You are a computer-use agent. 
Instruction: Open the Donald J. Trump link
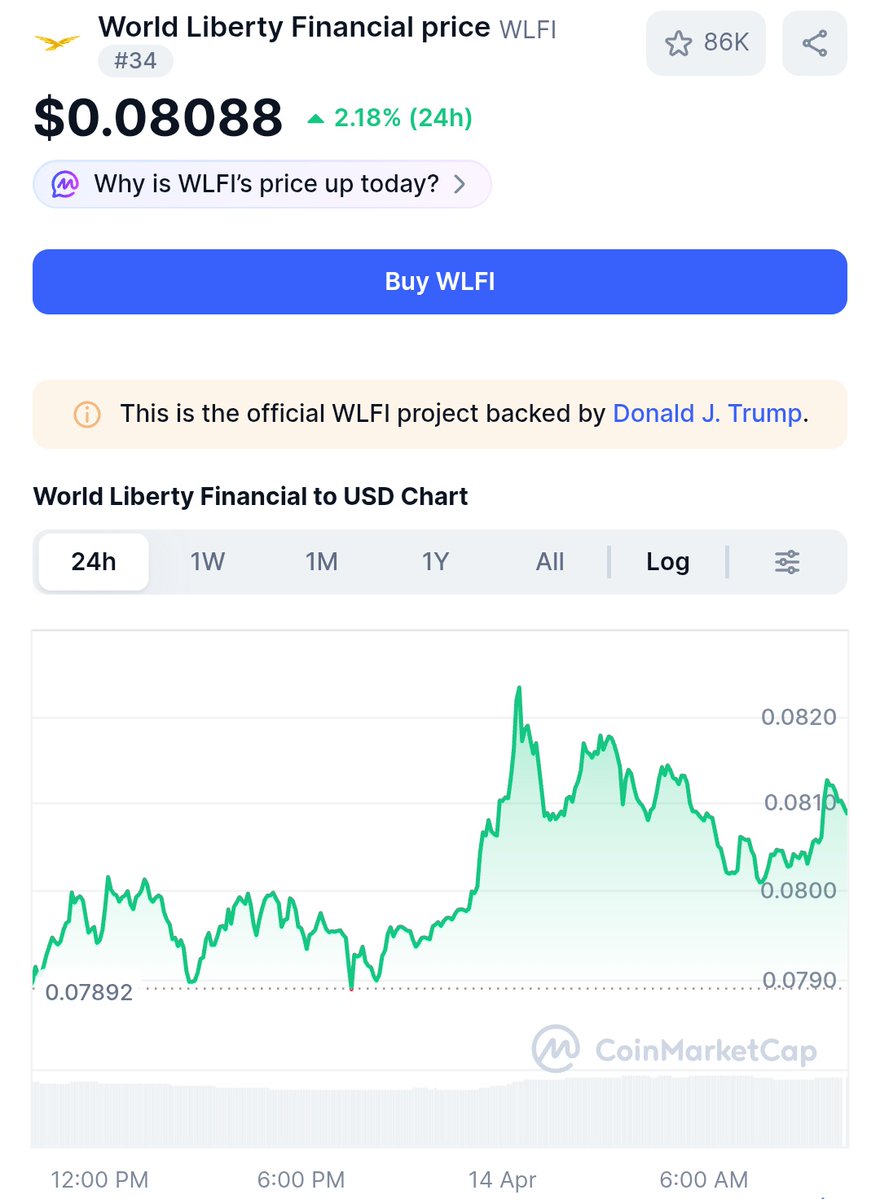pyautogui.click(x=707, y=414)
